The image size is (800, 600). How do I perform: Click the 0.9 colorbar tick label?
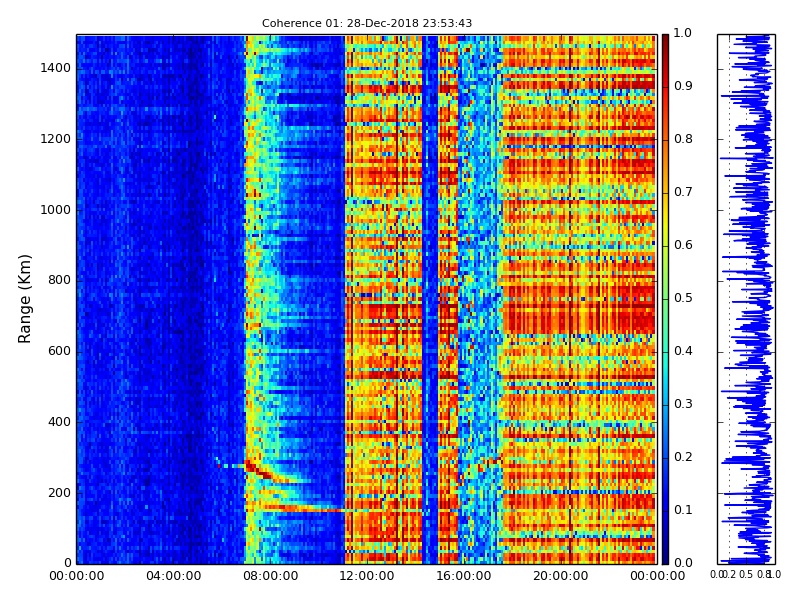(x=683, y=86)
